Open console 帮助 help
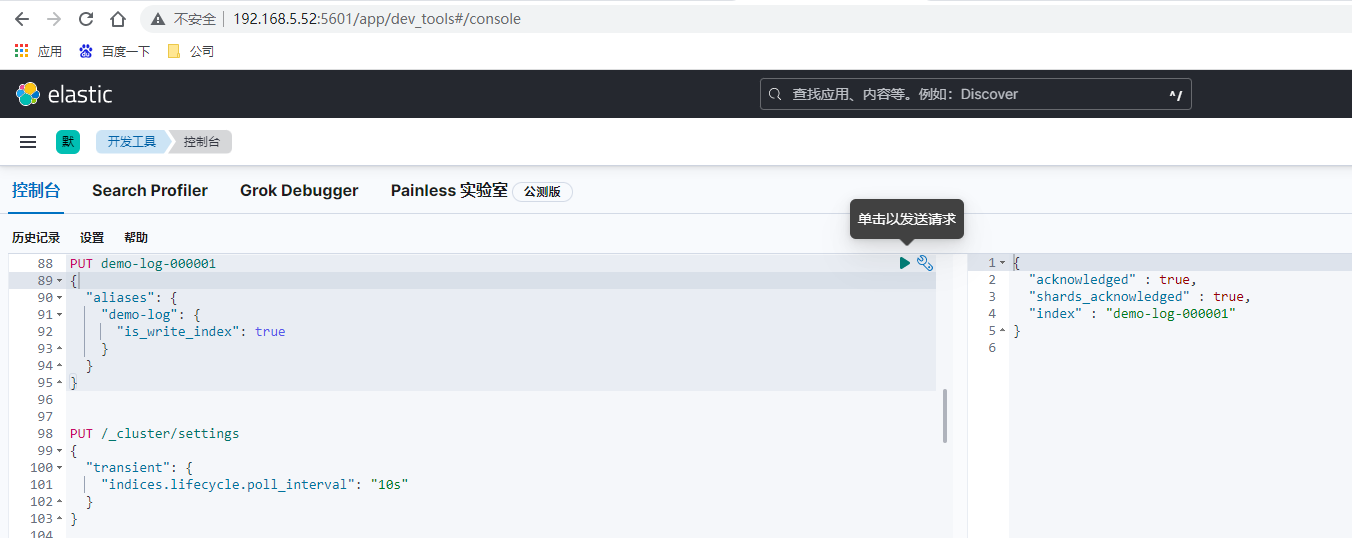1352x538 pixels. [136, 238]
